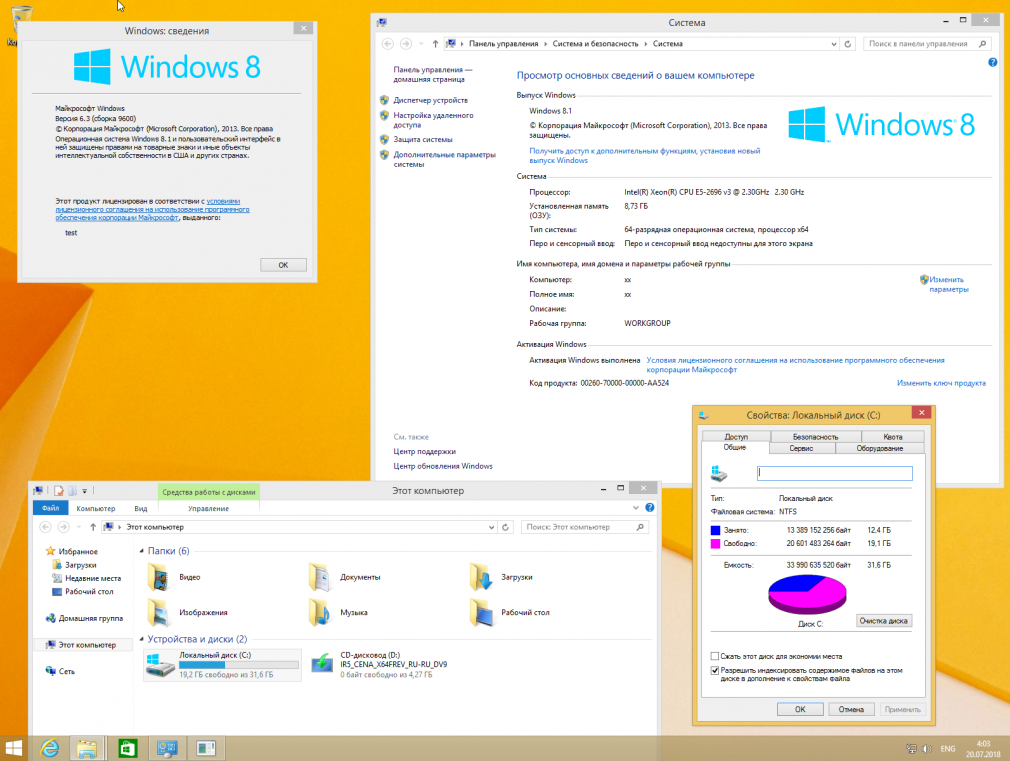The width and height of the screenshot is (1010, 761).
Task: Click the Очистка диска button
Action: click(884, 621)
